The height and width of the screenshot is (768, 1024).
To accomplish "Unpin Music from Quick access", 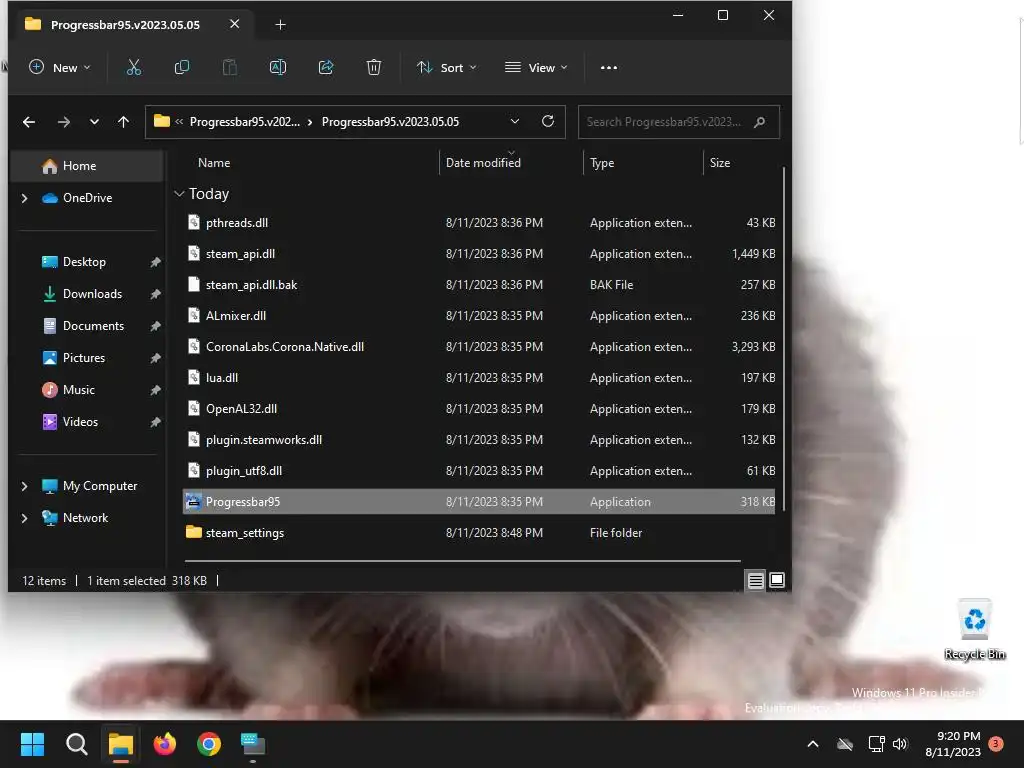I will [155, 391].
